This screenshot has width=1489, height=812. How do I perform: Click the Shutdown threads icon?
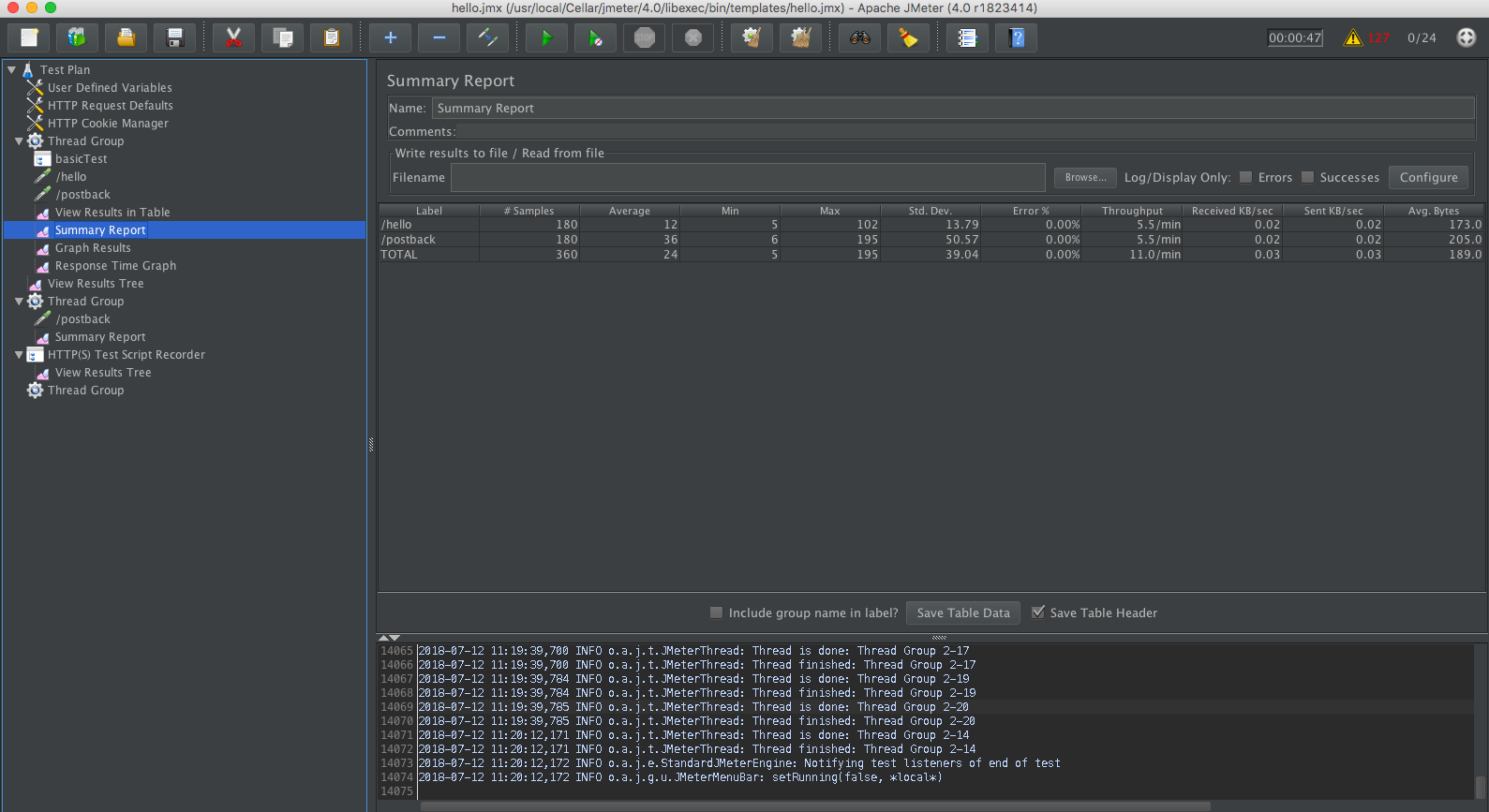(693, 37)
